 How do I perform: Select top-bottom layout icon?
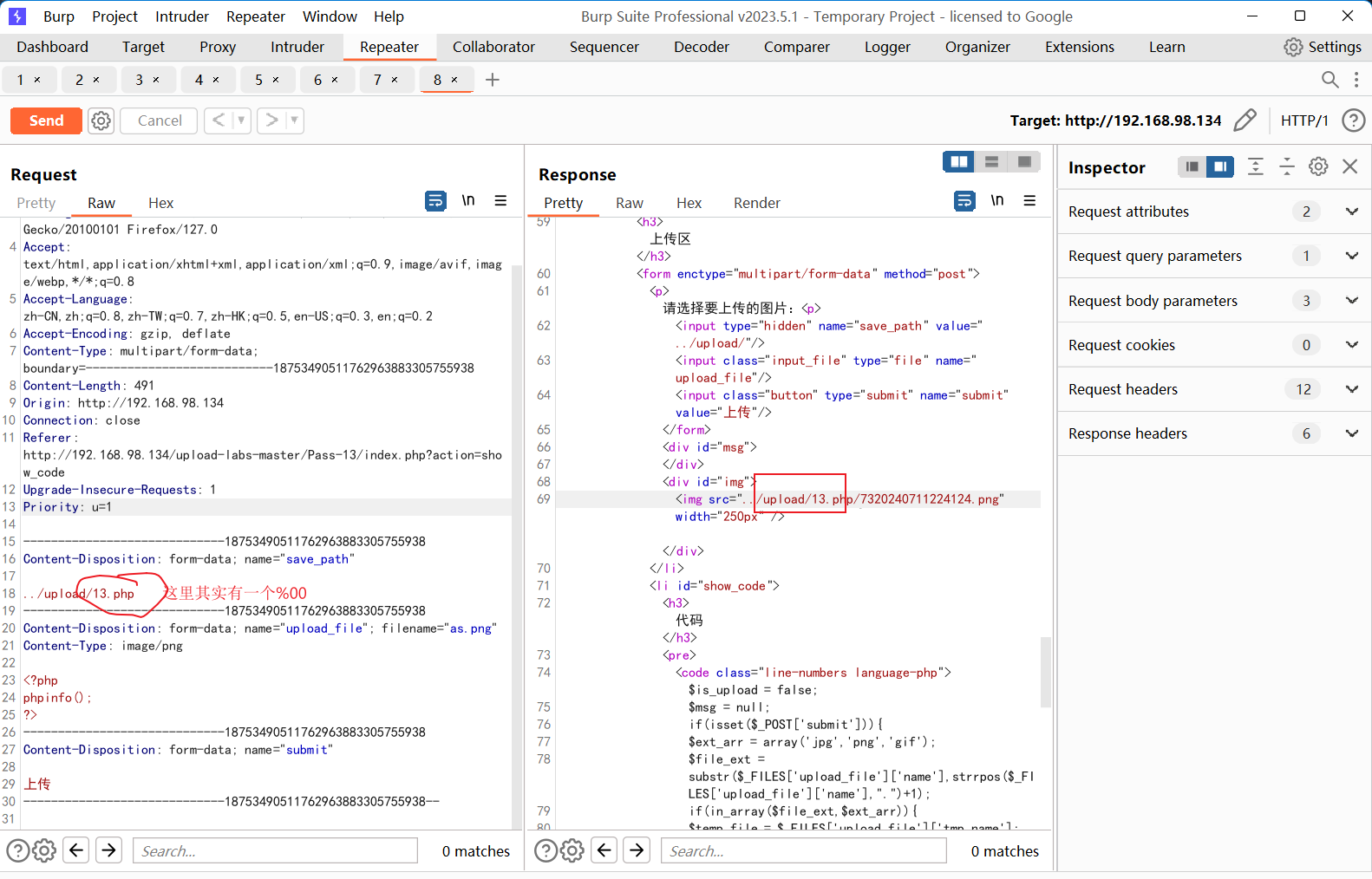pyautogui.click(x=991, y=161)
